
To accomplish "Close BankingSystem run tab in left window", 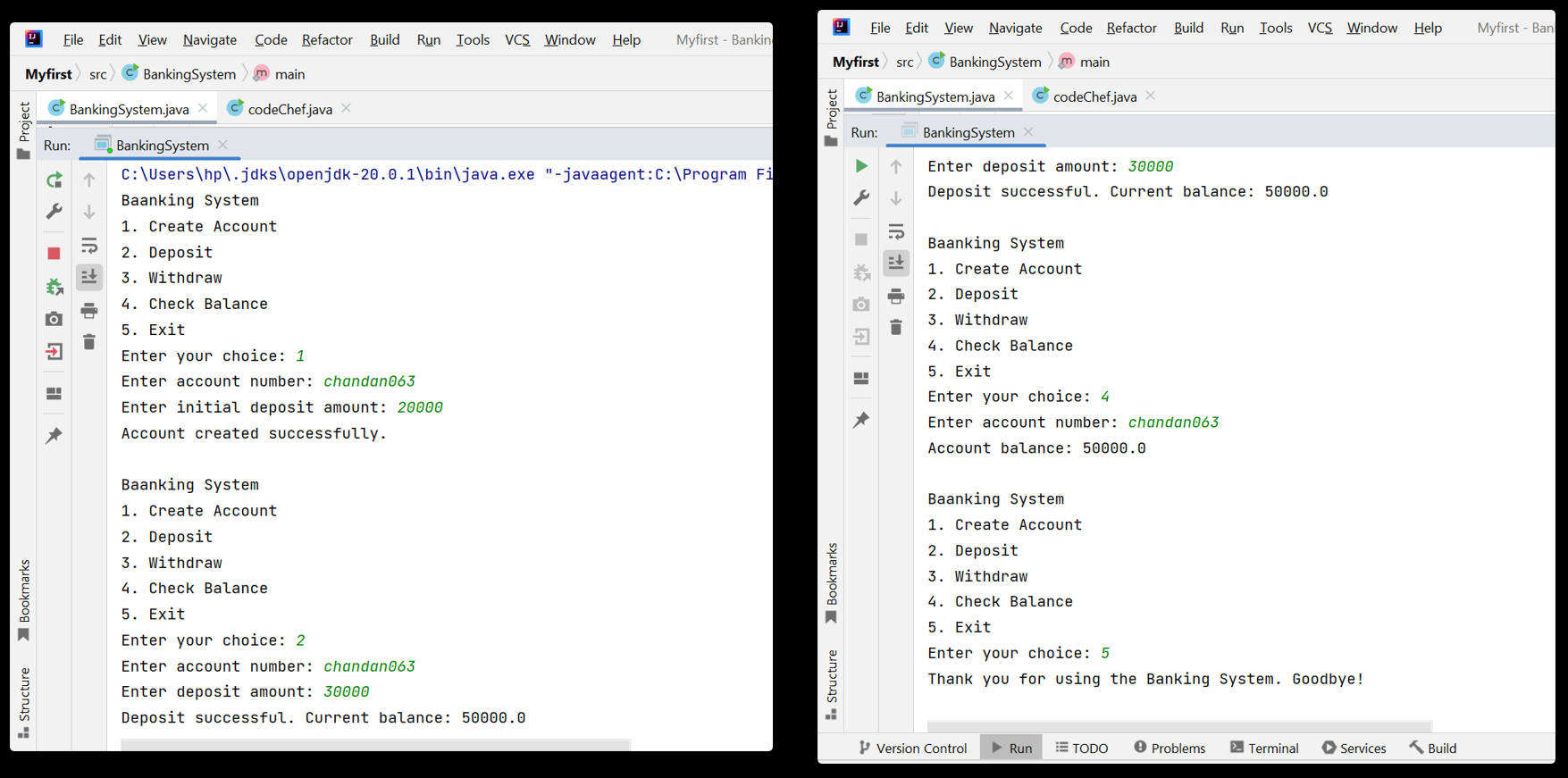I will pyautogui.click(x=222, y=145).
